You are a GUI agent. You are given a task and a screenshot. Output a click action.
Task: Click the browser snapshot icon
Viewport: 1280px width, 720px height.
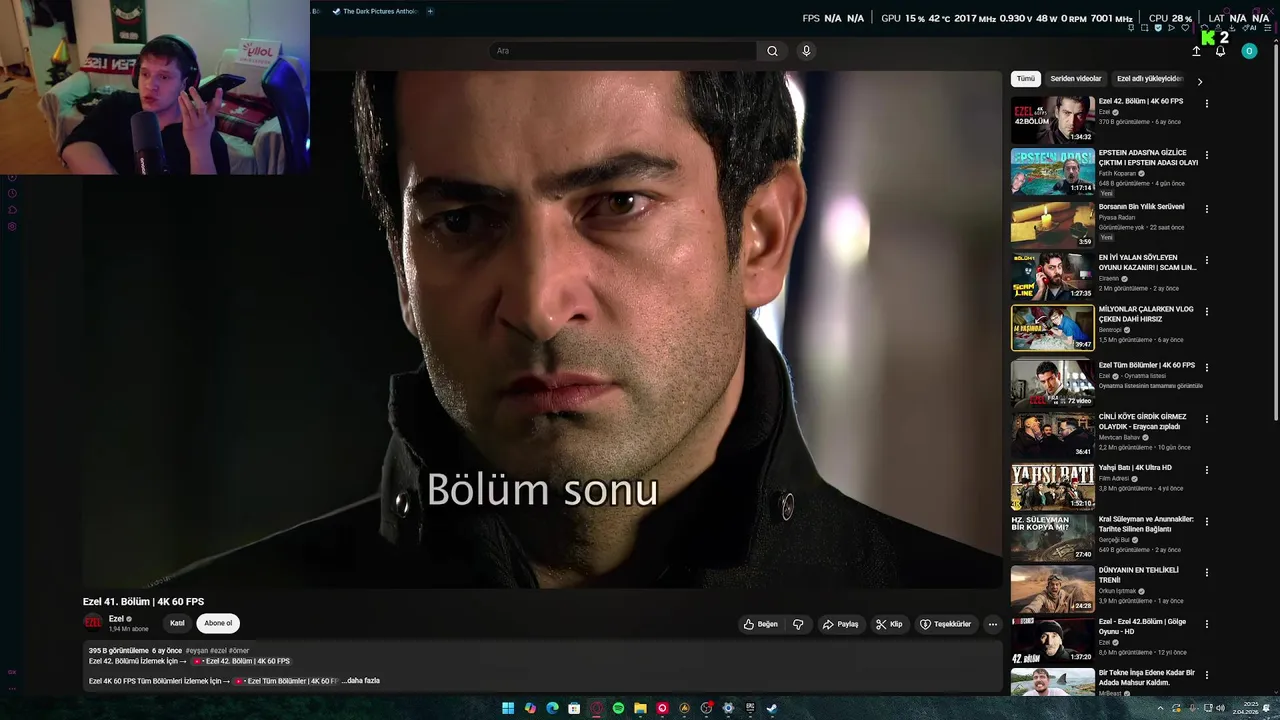click(1144, 28)
